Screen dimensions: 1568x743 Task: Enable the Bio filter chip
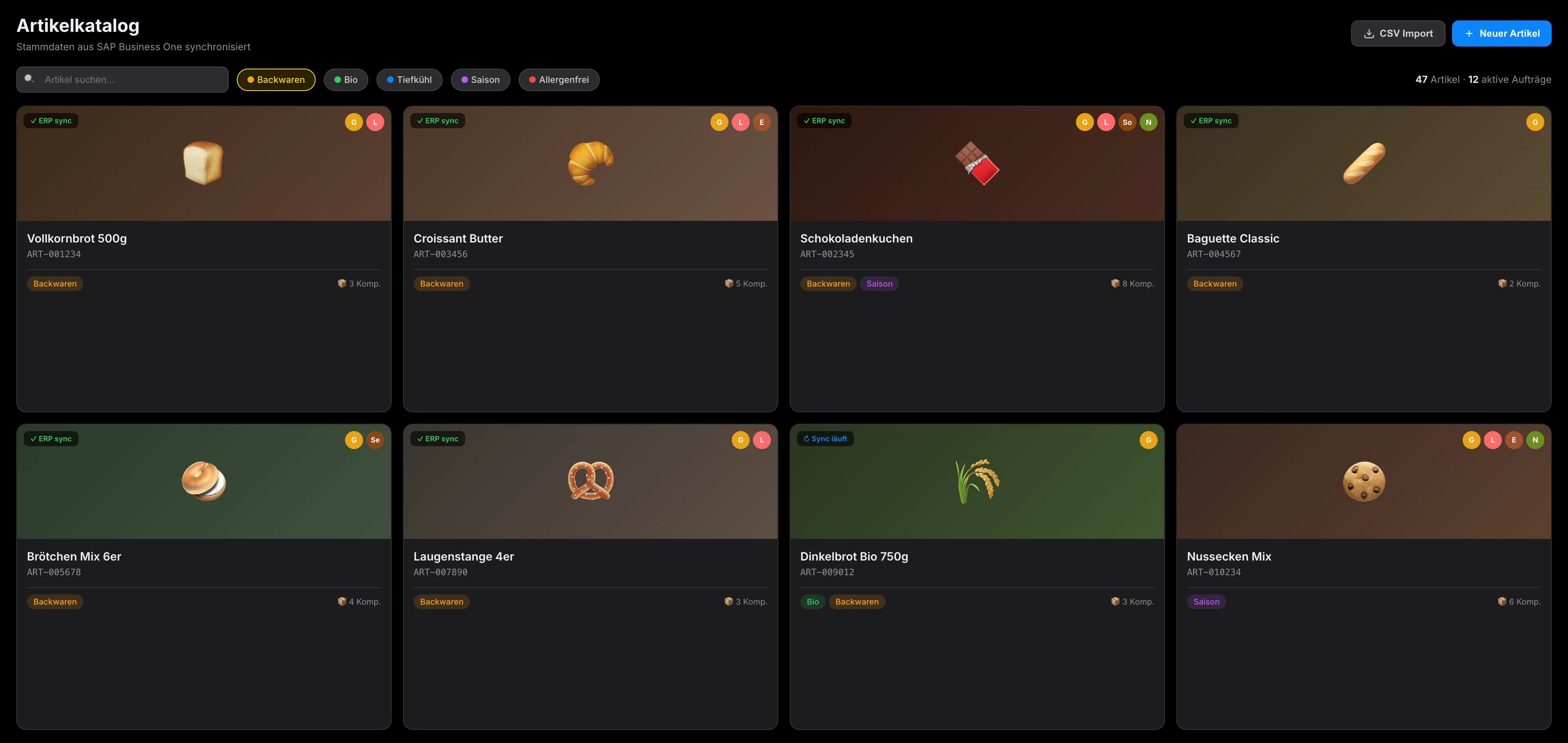346,80
